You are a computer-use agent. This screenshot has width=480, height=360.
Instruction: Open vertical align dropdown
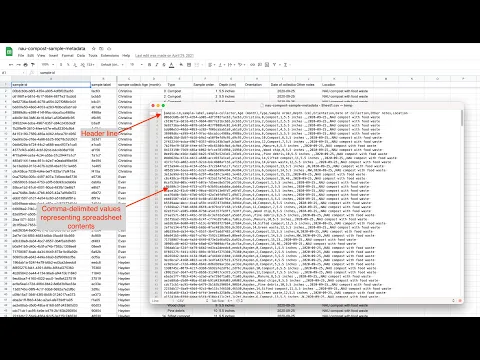tap(221, 65)
